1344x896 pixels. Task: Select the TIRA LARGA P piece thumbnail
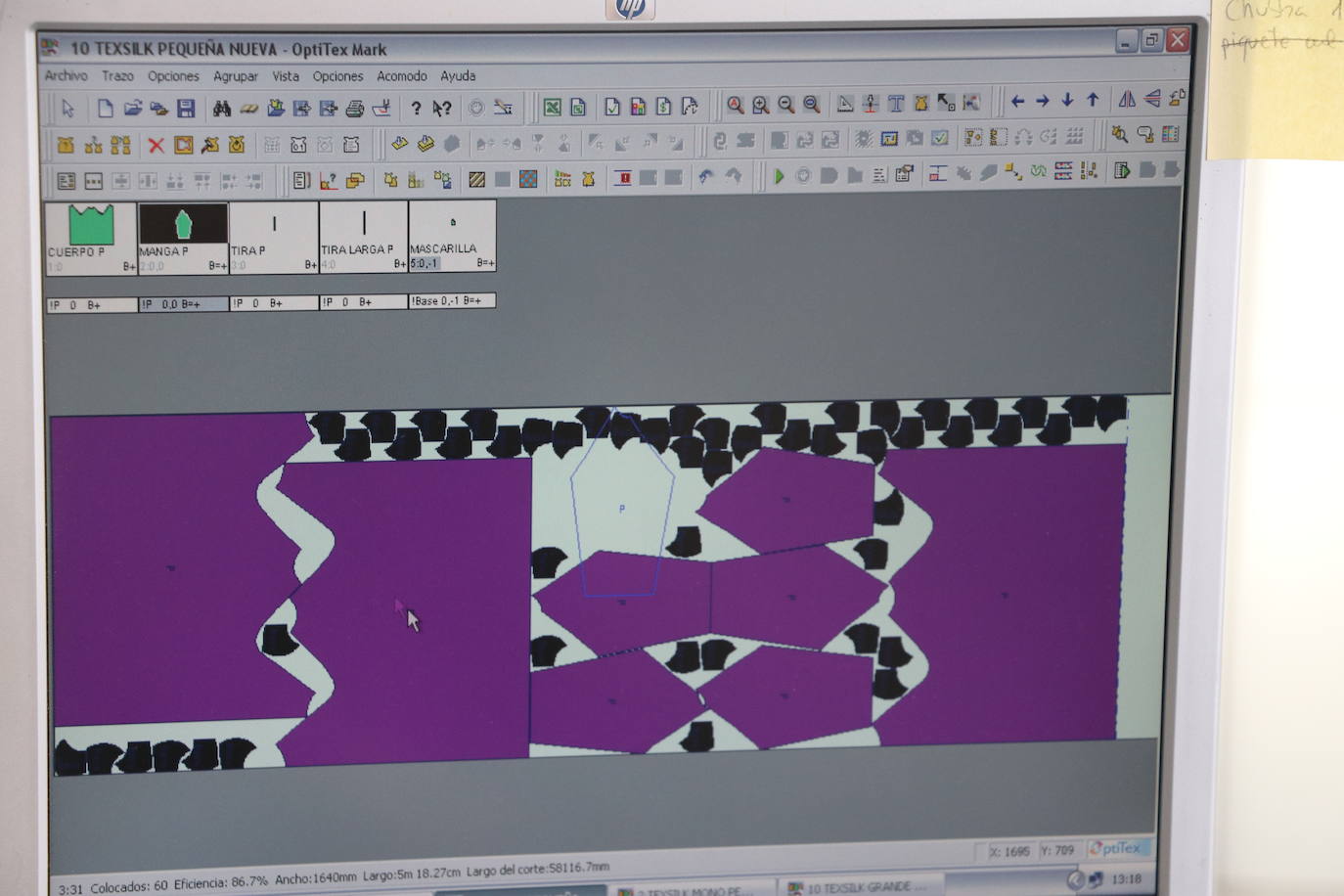coord(363,236)
